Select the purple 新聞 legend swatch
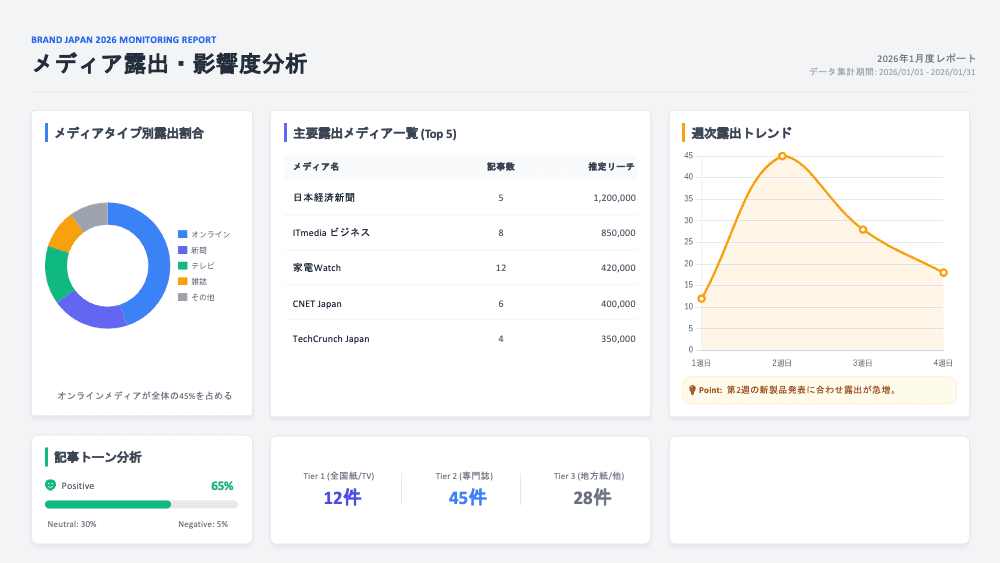 tap(182, 250)
